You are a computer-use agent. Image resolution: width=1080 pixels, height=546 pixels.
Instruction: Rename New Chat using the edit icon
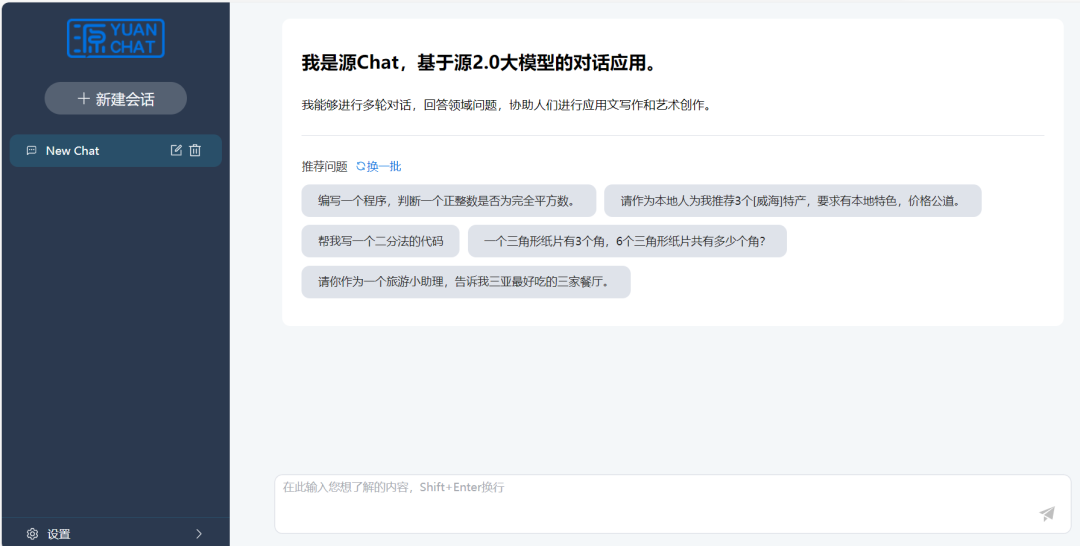click(x=176, y=151)
